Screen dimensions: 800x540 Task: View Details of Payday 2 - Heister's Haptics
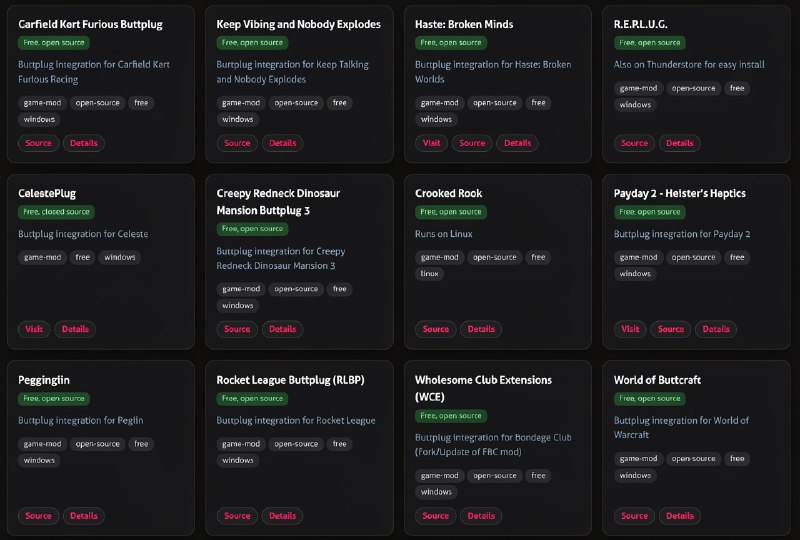tap(716, 329)
